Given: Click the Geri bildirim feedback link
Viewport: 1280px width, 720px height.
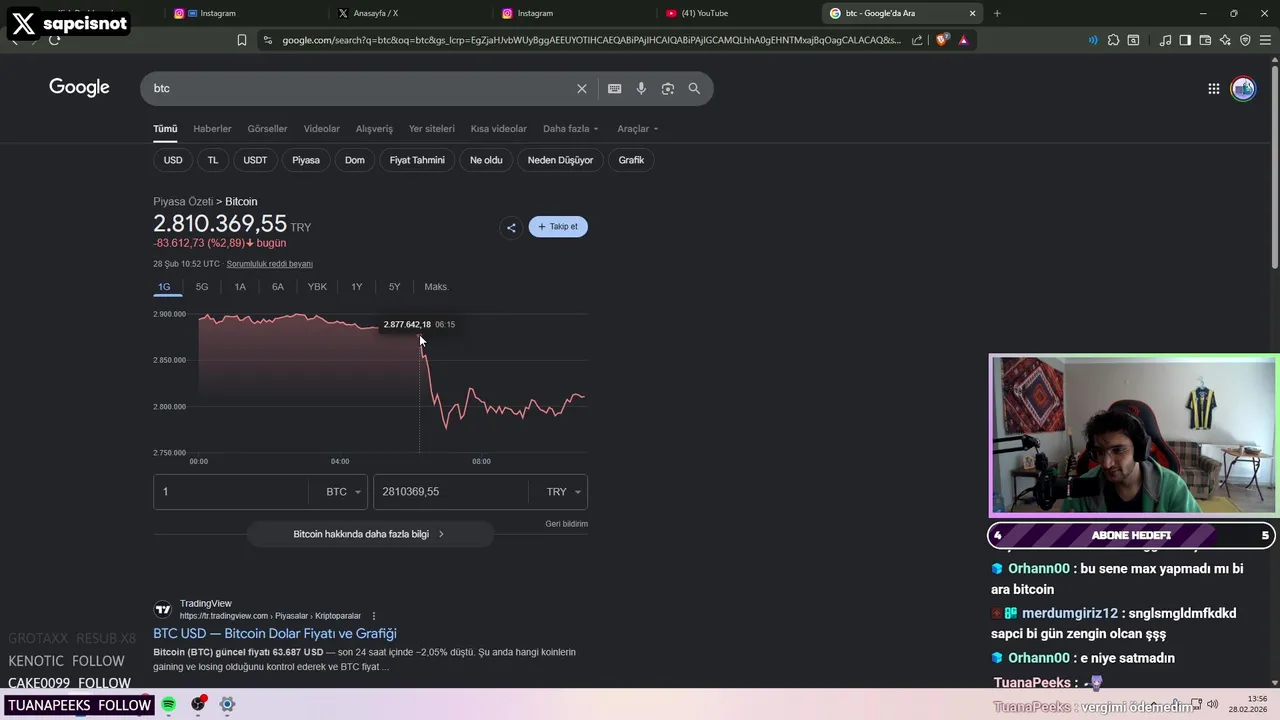Looking at the screenshot, I should [566, 524].
